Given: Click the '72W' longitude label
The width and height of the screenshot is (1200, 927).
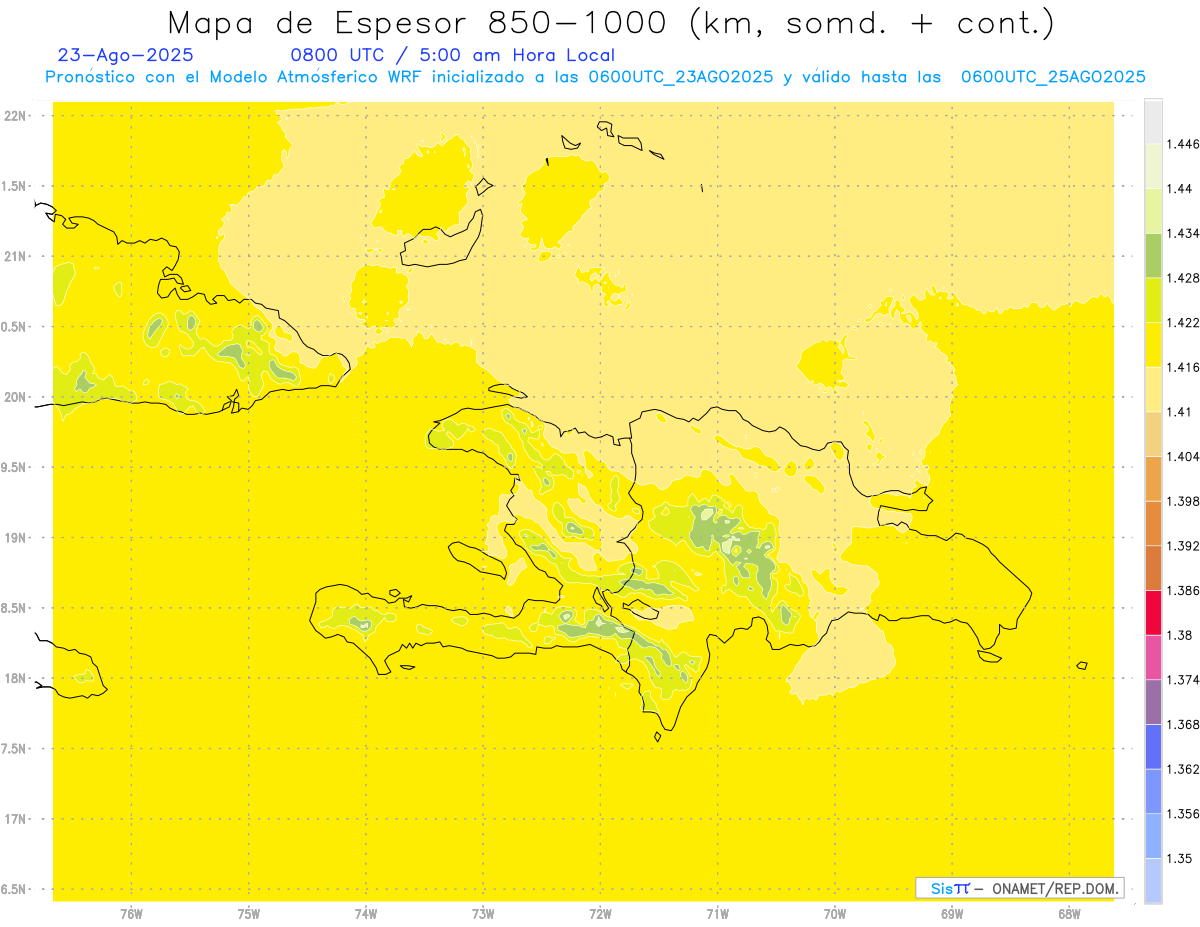Looking at the screenshot, I should point(601,913).
